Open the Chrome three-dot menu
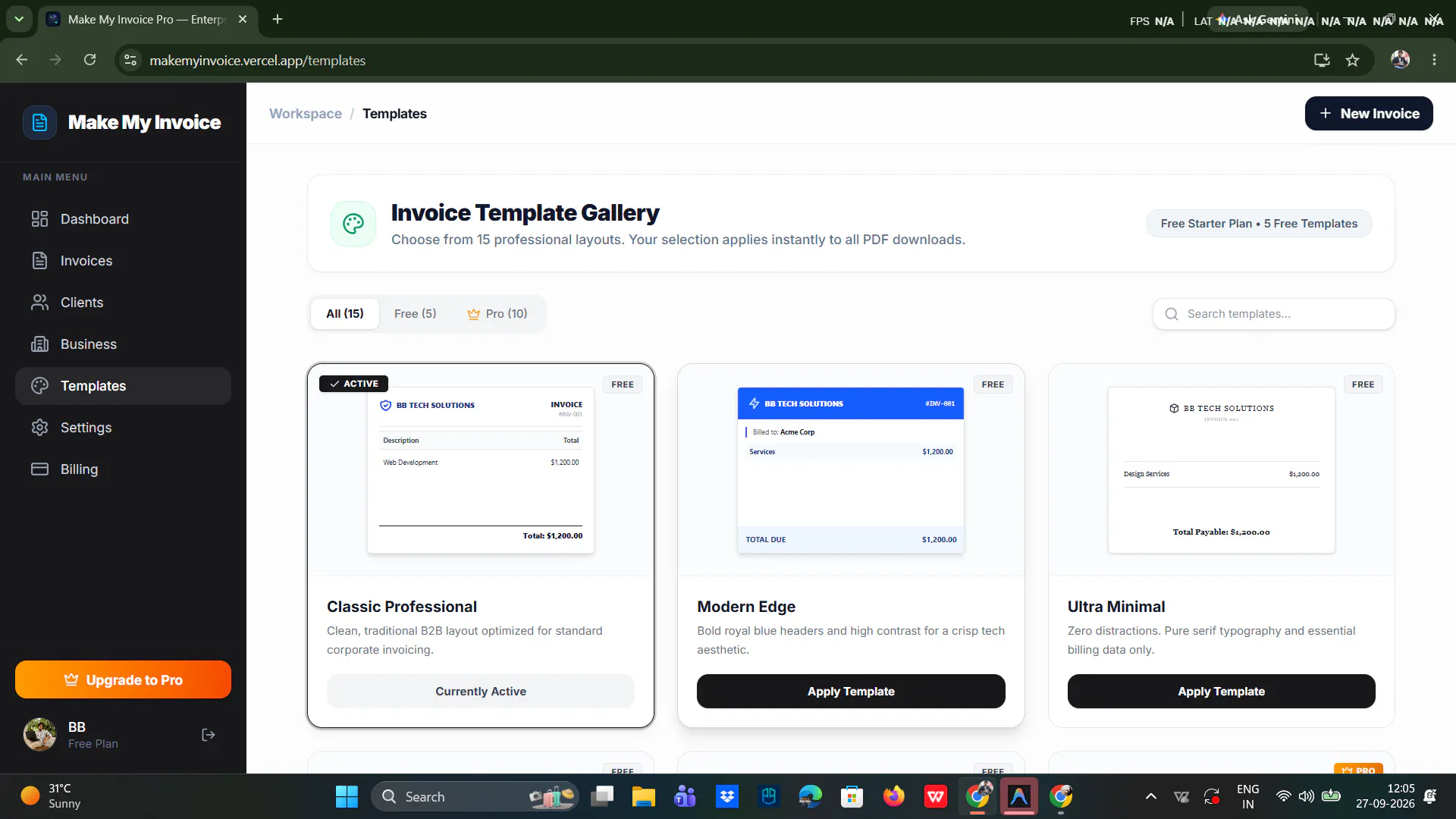Viewport: 1456px width, 819px height. point(1434,60)
